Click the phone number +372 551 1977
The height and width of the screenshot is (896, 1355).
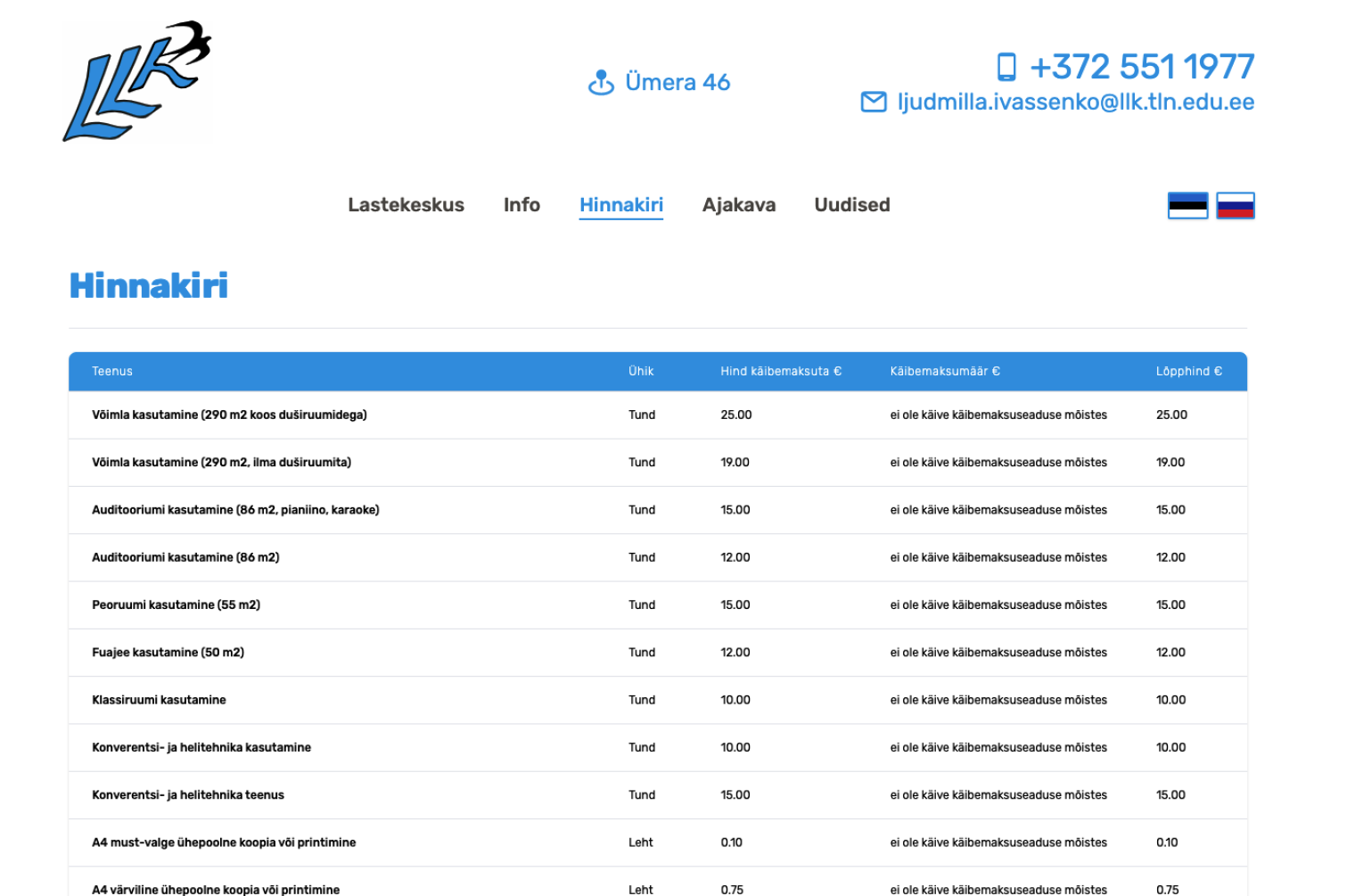1143,66
